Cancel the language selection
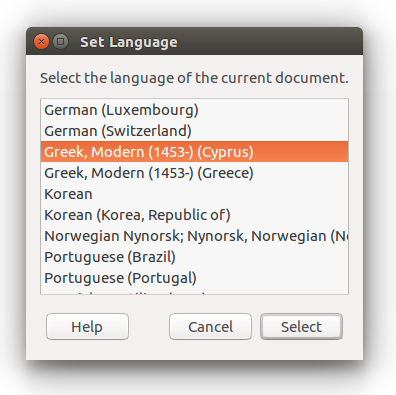This screenshot has width=396, height=395. tap(210, 327)
